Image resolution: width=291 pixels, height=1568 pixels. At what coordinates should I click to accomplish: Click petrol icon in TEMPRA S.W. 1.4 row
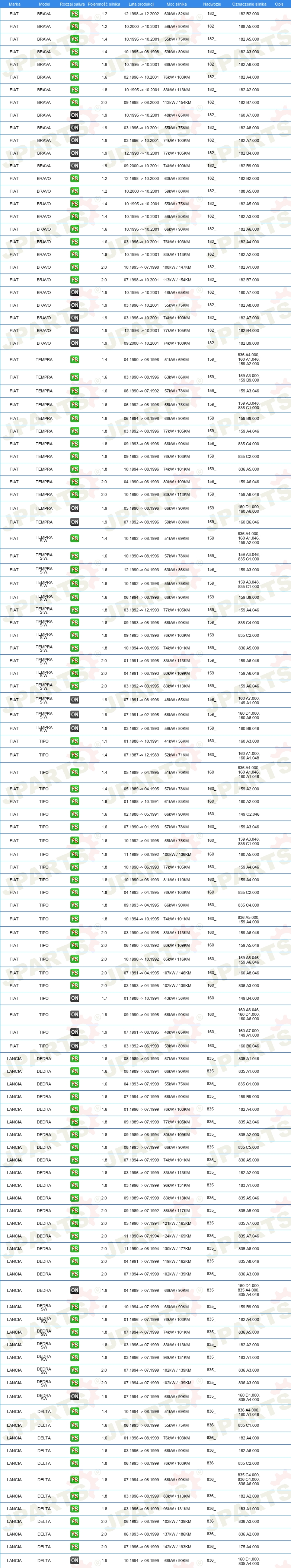pyautogui.click(x=74, y=539)
